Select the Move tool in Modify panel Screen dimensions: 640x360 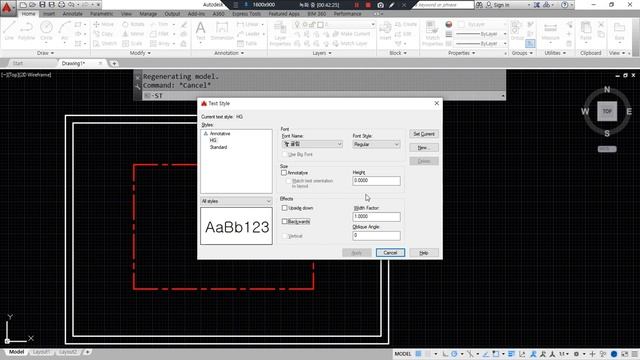click(x=104, y=24)
